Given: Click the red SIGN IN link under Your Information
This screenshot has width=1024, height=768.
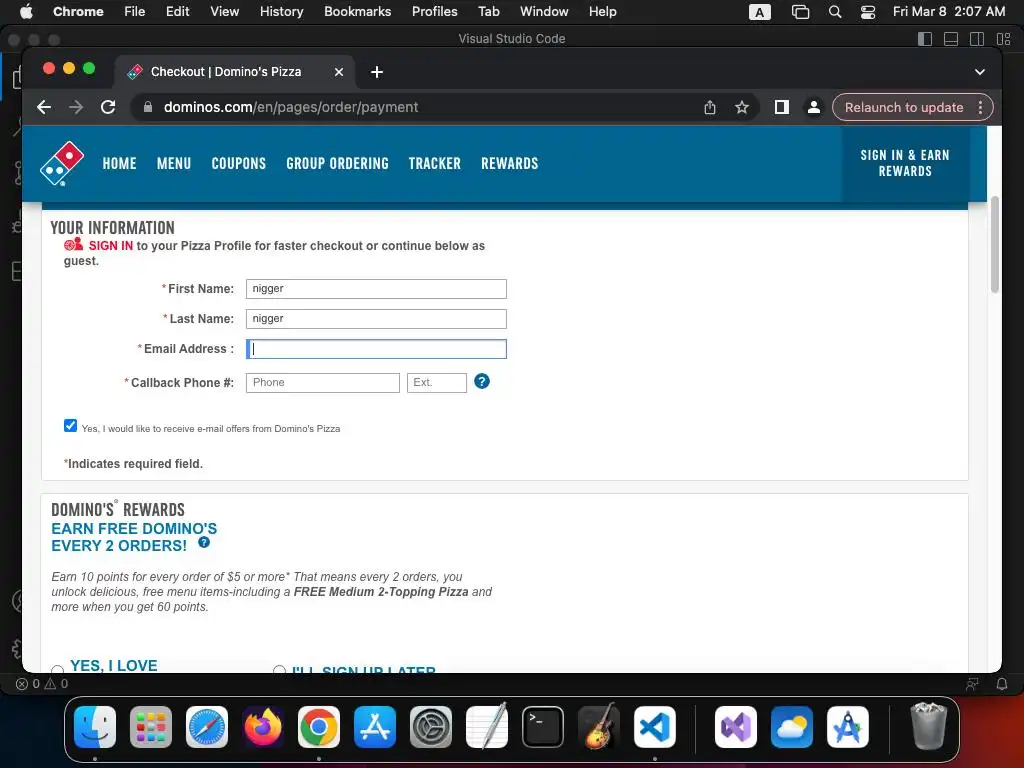Looking at the screenshot, I should (110, 246).
